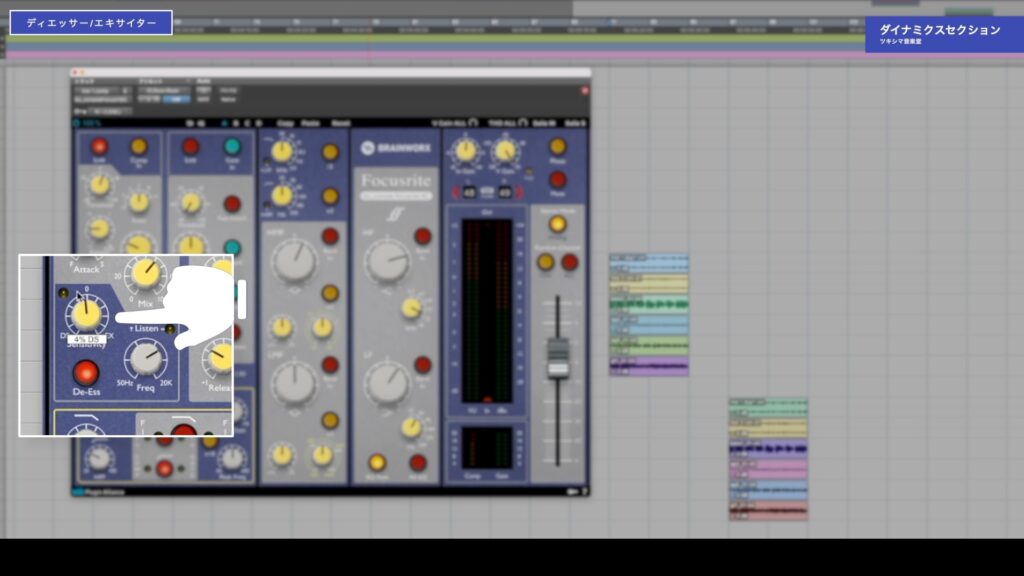Enable Solo S in plugin toolbar
1024x576 pixels.
[x=575, y=123]
